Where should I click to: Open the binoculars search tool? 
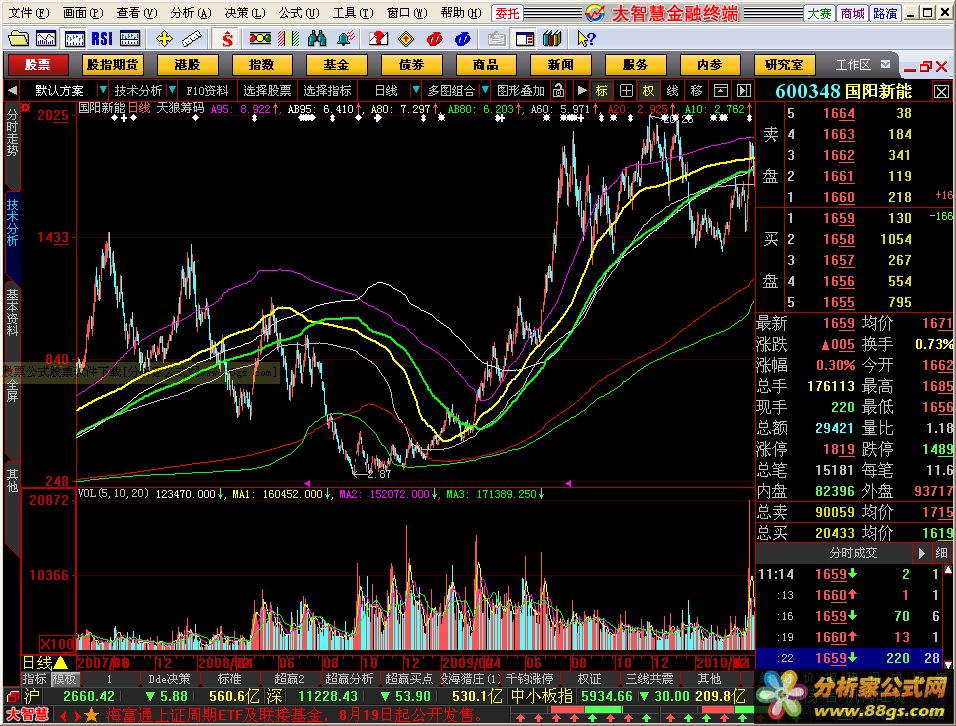(x=317, y=39)
